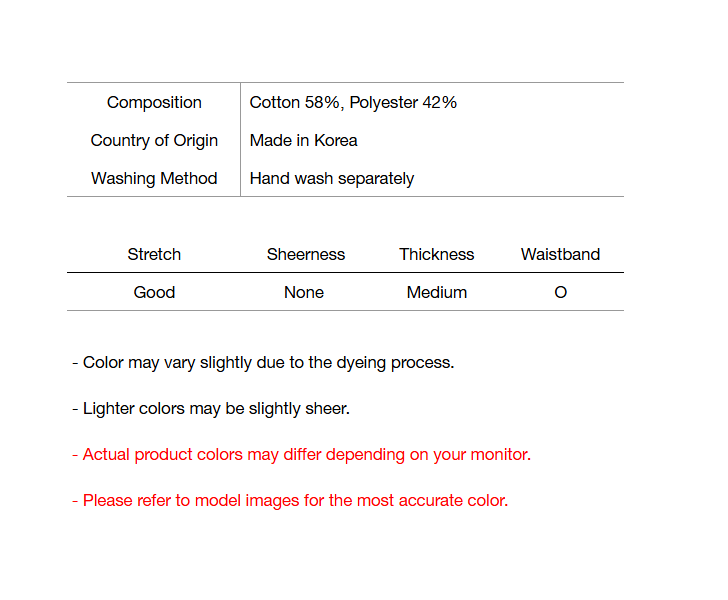Screen dimensions: 728x600
Task: Click the "Made in Korea" value
Action: pos(303,140)
